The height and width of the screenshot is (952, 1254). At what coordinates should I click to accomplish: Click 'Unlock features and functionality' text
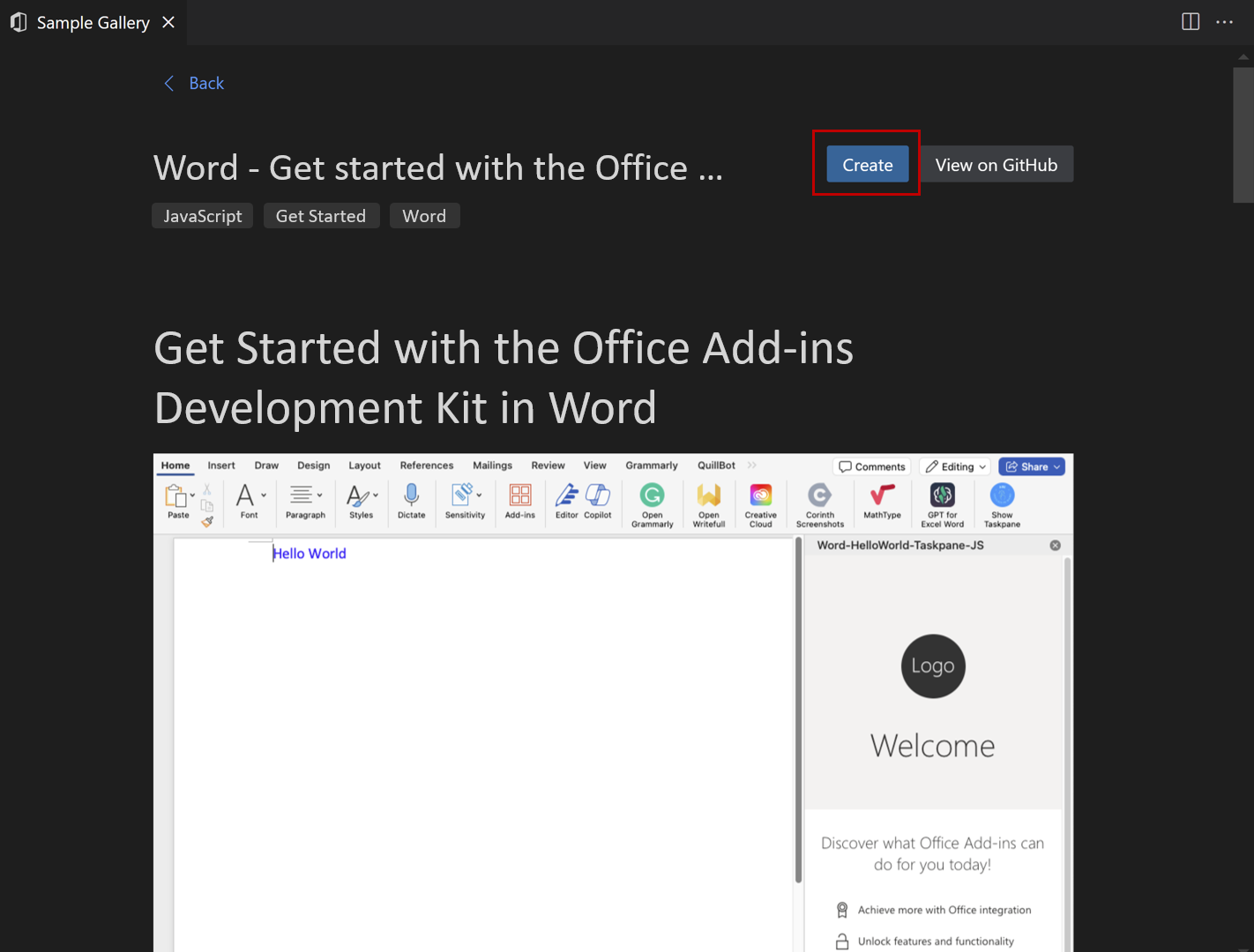pos(936,941)
